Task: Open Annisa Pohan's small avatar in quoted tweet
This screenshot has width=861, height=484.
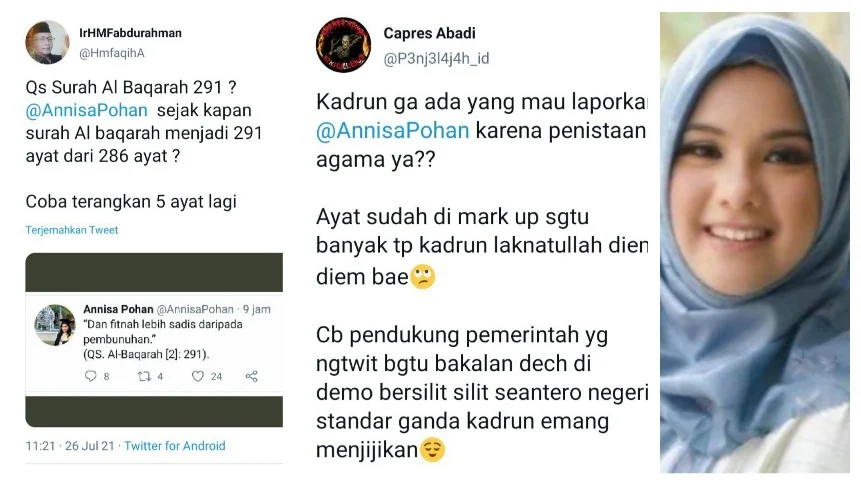Action: tap(55, 325)
